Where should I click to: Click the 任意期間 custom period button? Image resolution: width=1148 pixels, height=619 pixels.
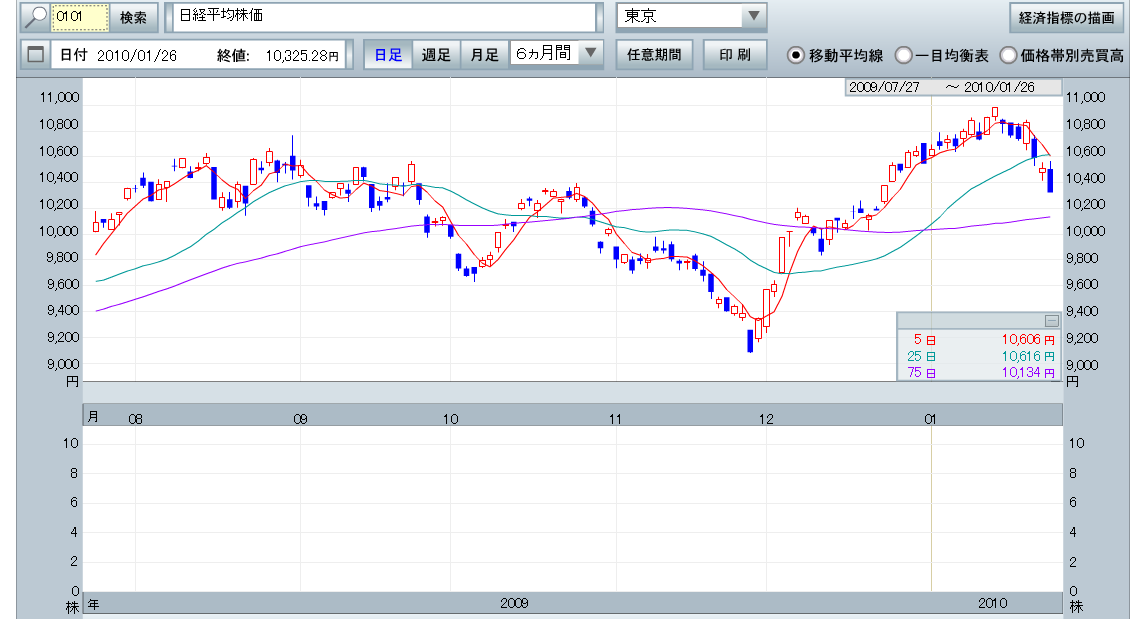pyautogui.click(x=654, y=55)
